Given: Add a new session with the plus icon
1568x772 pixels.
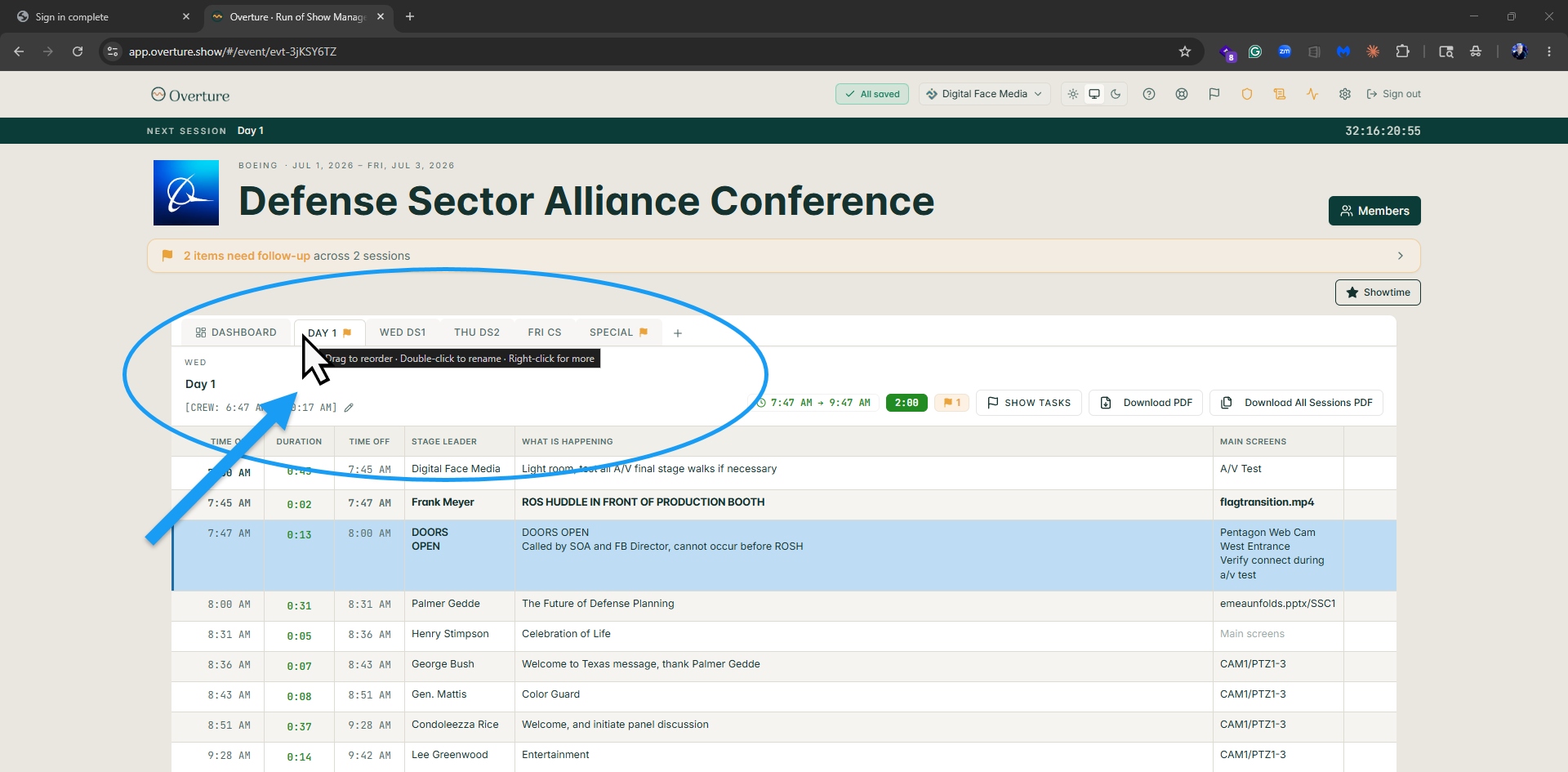Looking at the screenshot, I should [678, 333].
